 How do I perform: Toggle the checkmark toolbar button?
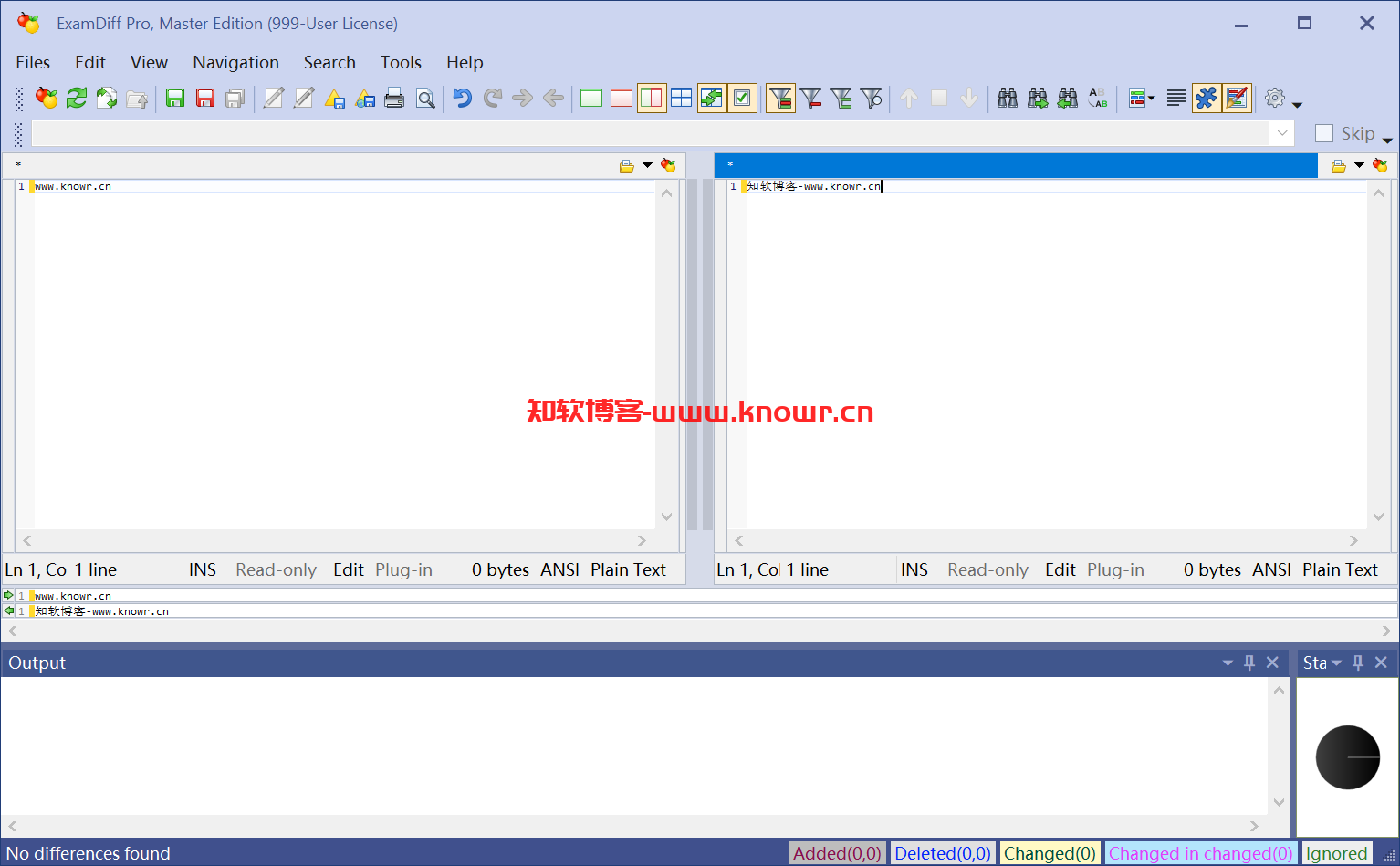pyautogui.click(x=742, y=98)
